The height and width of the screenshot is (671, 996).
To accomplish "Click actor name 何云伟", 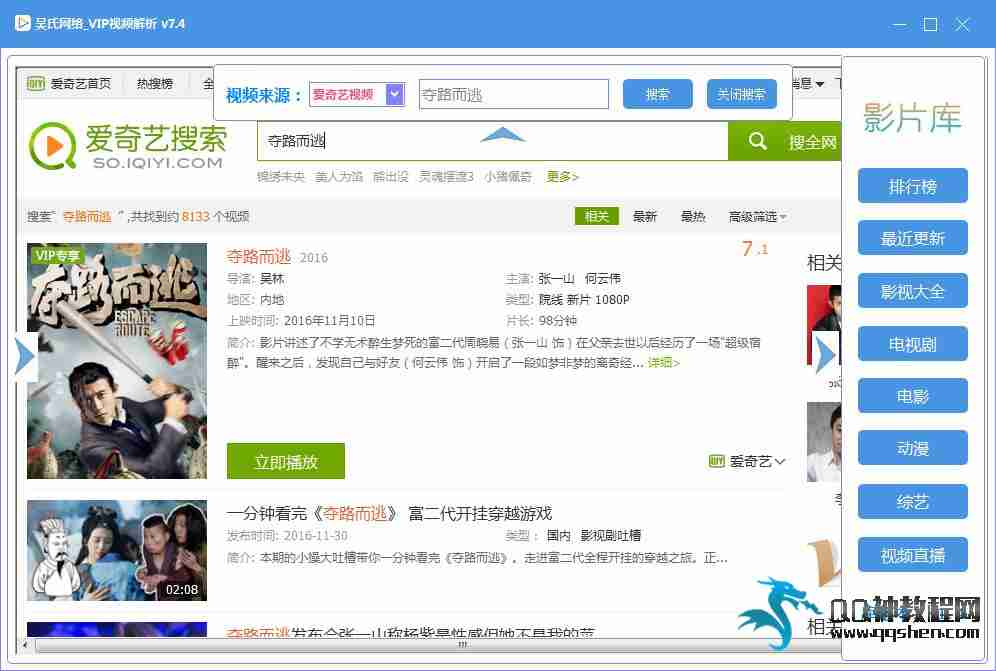I will (x=602, y=278).
